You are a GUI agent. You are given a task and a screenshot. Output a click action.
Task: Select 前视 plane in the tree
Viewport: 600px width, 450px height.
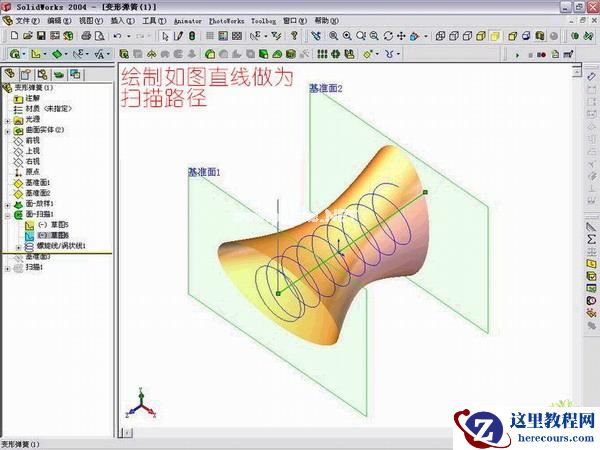[x=33, y=140]
